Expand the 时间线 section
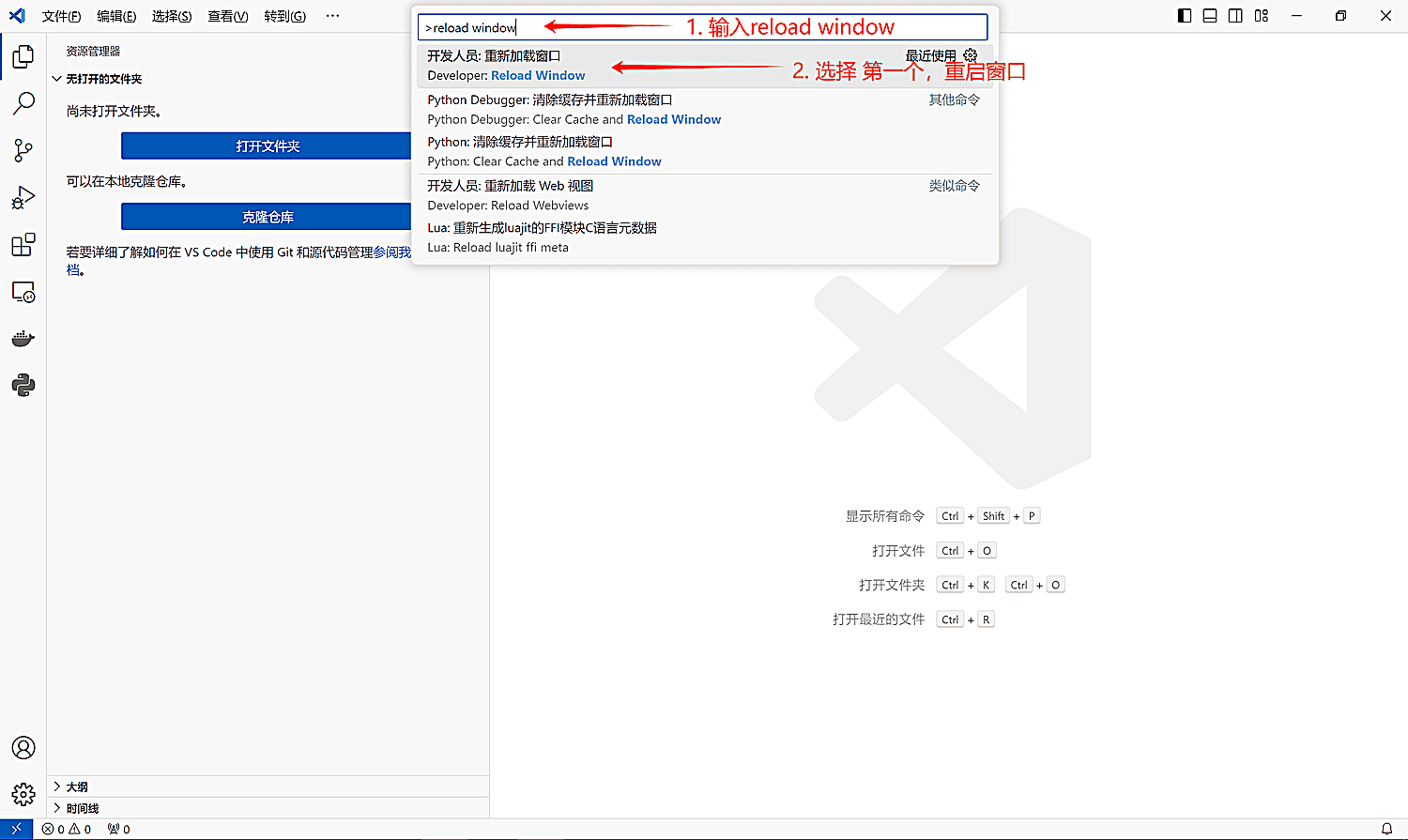This screenshot has height=840, width=1408. (x=269, y=808)
